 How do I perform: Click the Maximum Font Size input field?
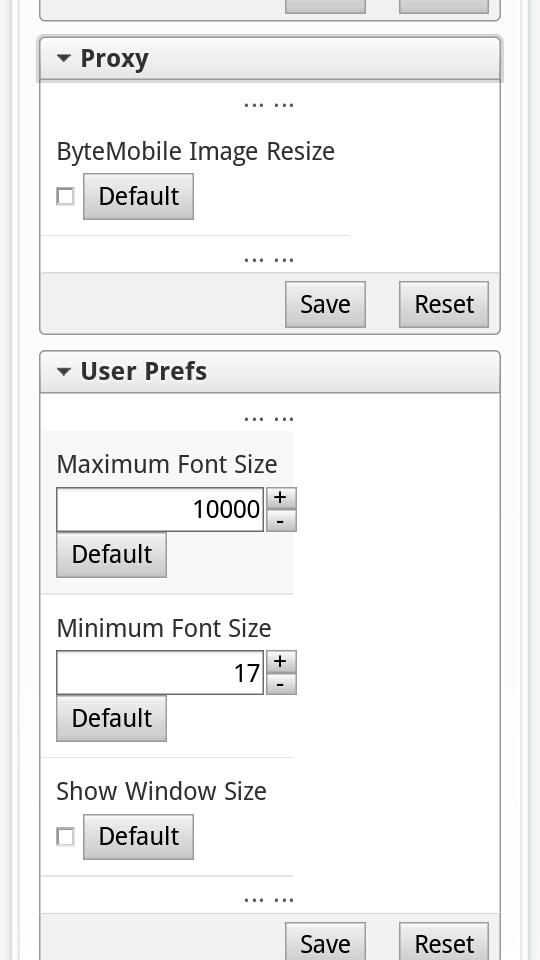tap(160, 509)
